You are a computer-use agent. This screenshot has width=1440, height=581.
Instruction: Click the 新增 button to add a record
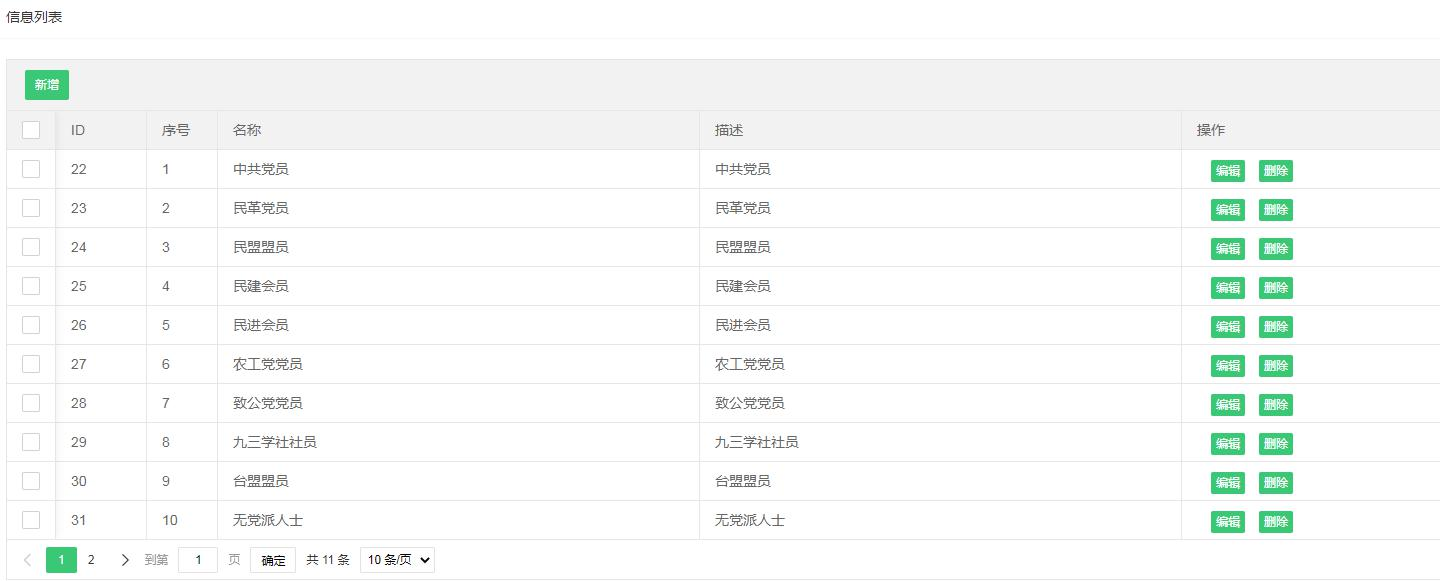pos(46,85)
